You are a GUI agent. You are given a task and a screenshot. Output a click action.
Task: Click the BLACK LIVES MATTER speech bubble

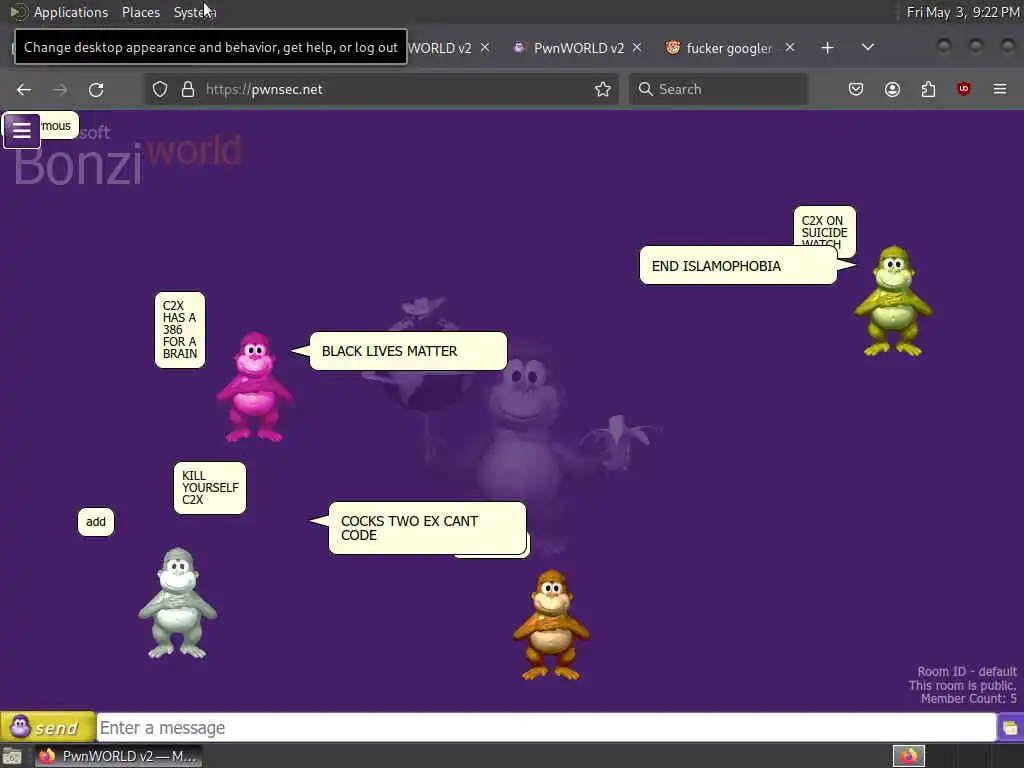(408, 351)
